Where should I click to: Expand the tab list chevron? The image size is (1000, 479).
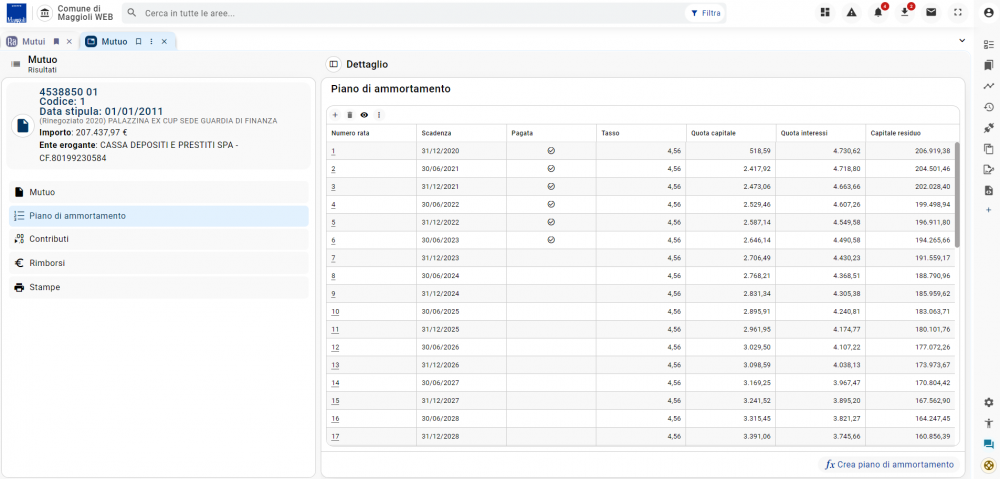tap(962, 40)
